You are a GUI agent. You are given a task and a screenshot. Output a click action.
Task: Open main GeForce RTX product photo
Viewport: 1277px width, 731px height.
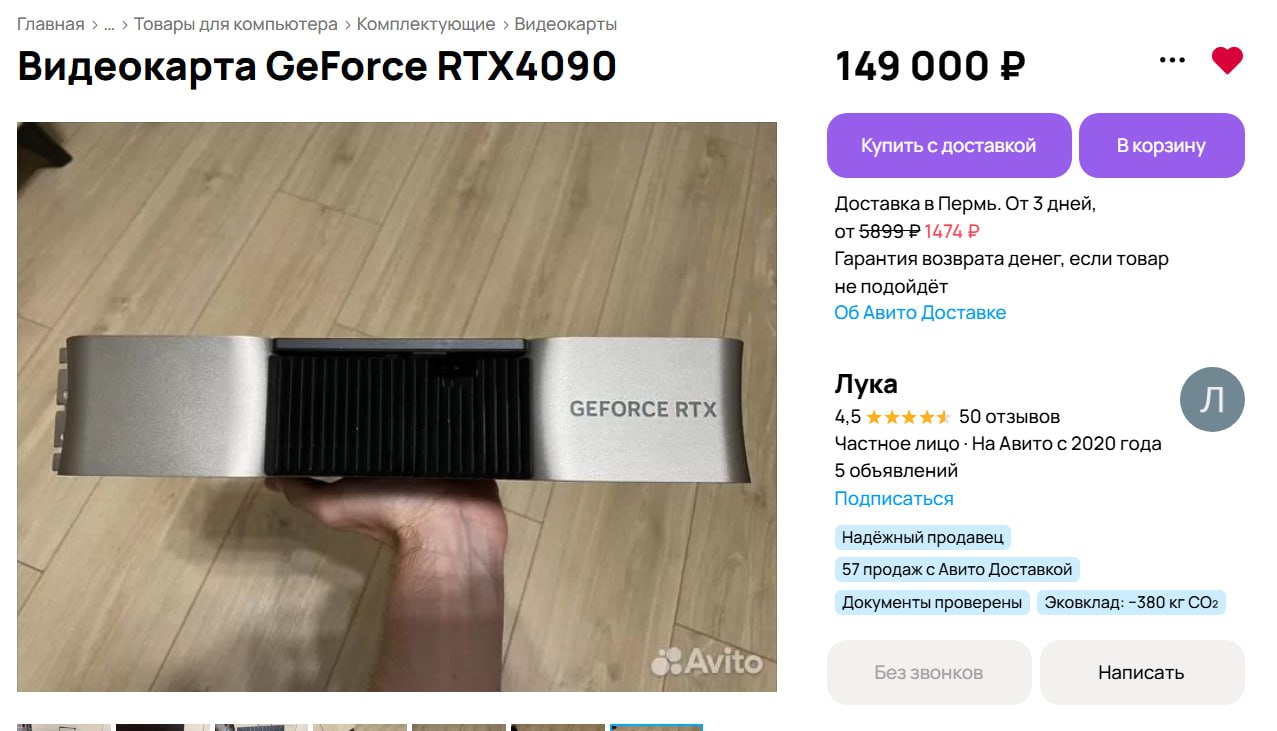coord(397,407)
